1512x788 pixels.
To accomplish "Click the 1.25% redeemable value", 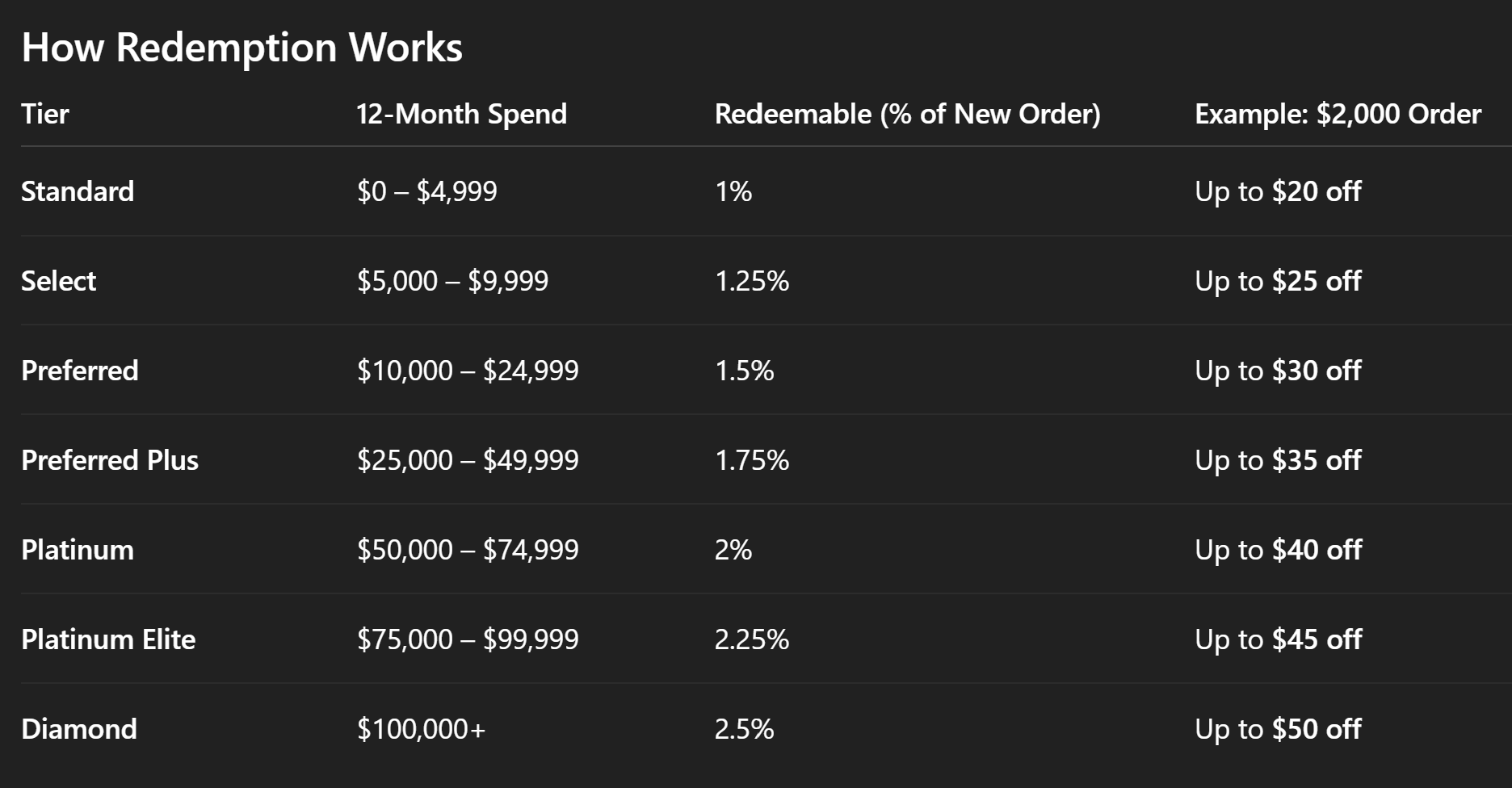I will click(x=751, y=281).
